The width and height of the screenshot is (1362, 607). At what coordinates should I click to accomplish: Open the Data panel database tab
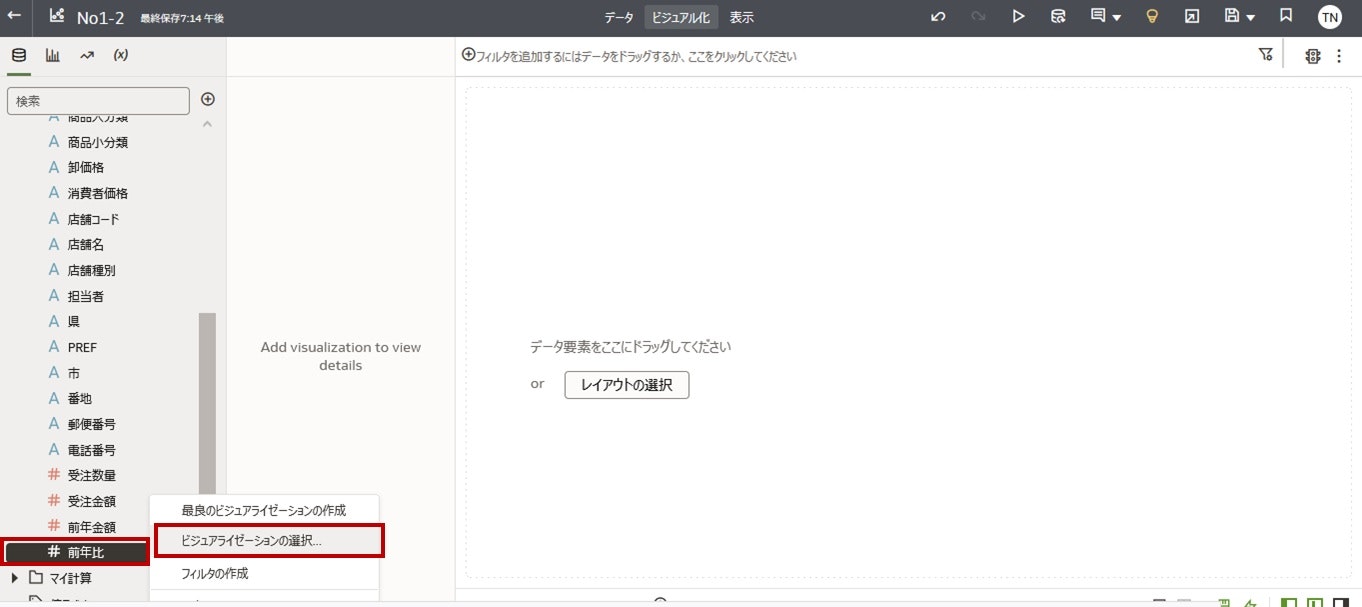tap(19, 55)
